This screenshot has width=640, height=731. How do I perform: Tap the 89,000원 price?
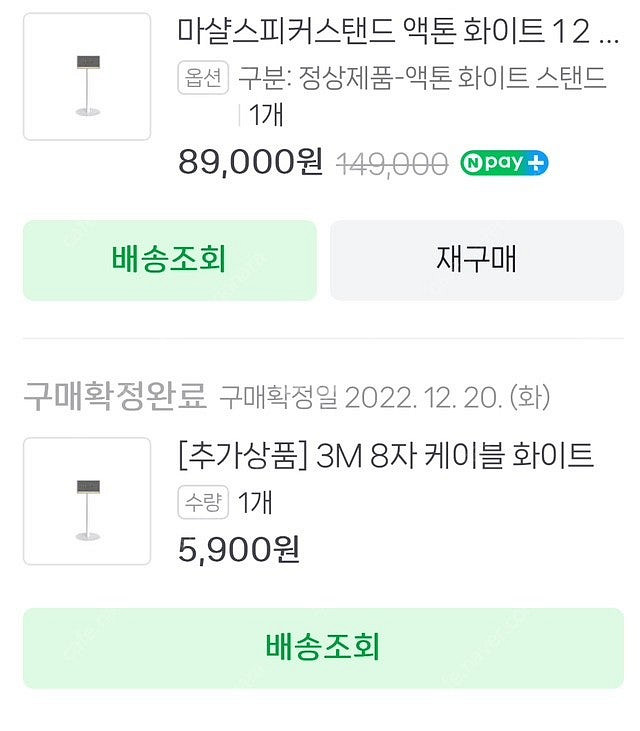pos(250,162)
